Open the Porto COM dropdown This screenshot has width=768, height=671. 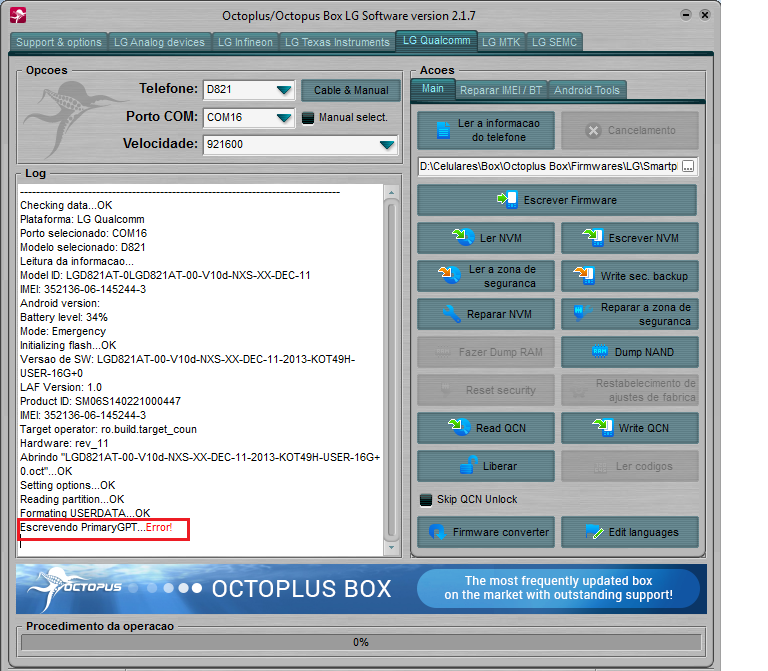(284, 118)
